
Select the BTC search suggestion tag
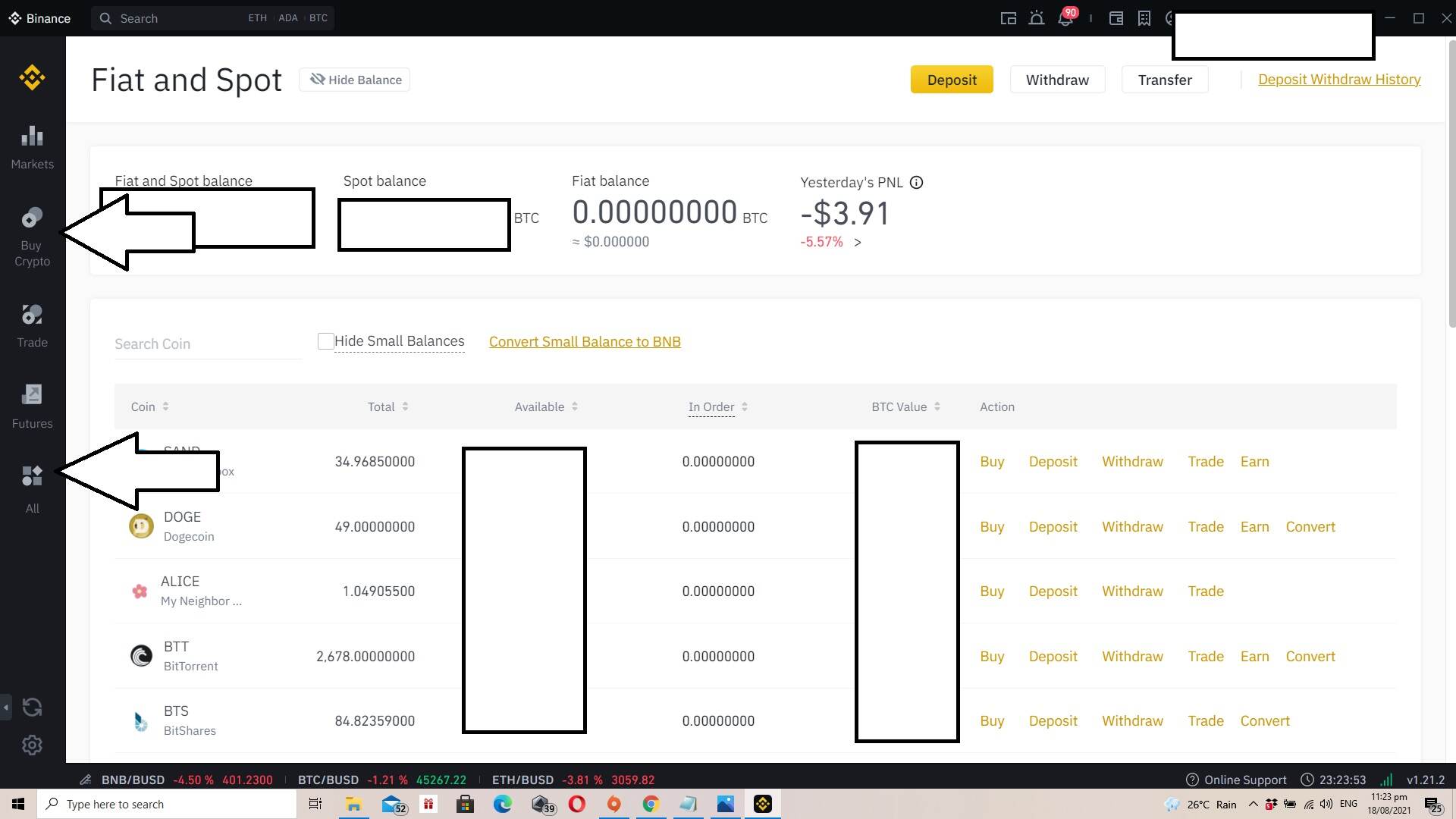coord(318,18)
